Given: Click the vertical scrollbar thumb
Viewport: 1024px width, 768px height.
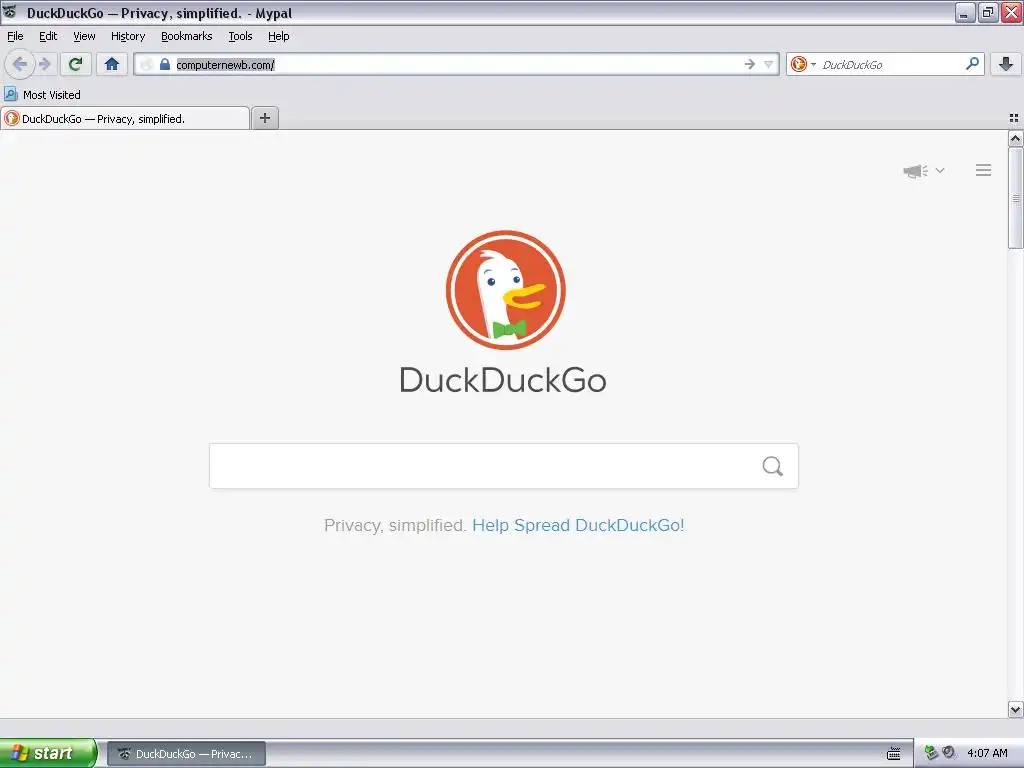Looking at the screenshot, I should click(x=1015, y=198).
